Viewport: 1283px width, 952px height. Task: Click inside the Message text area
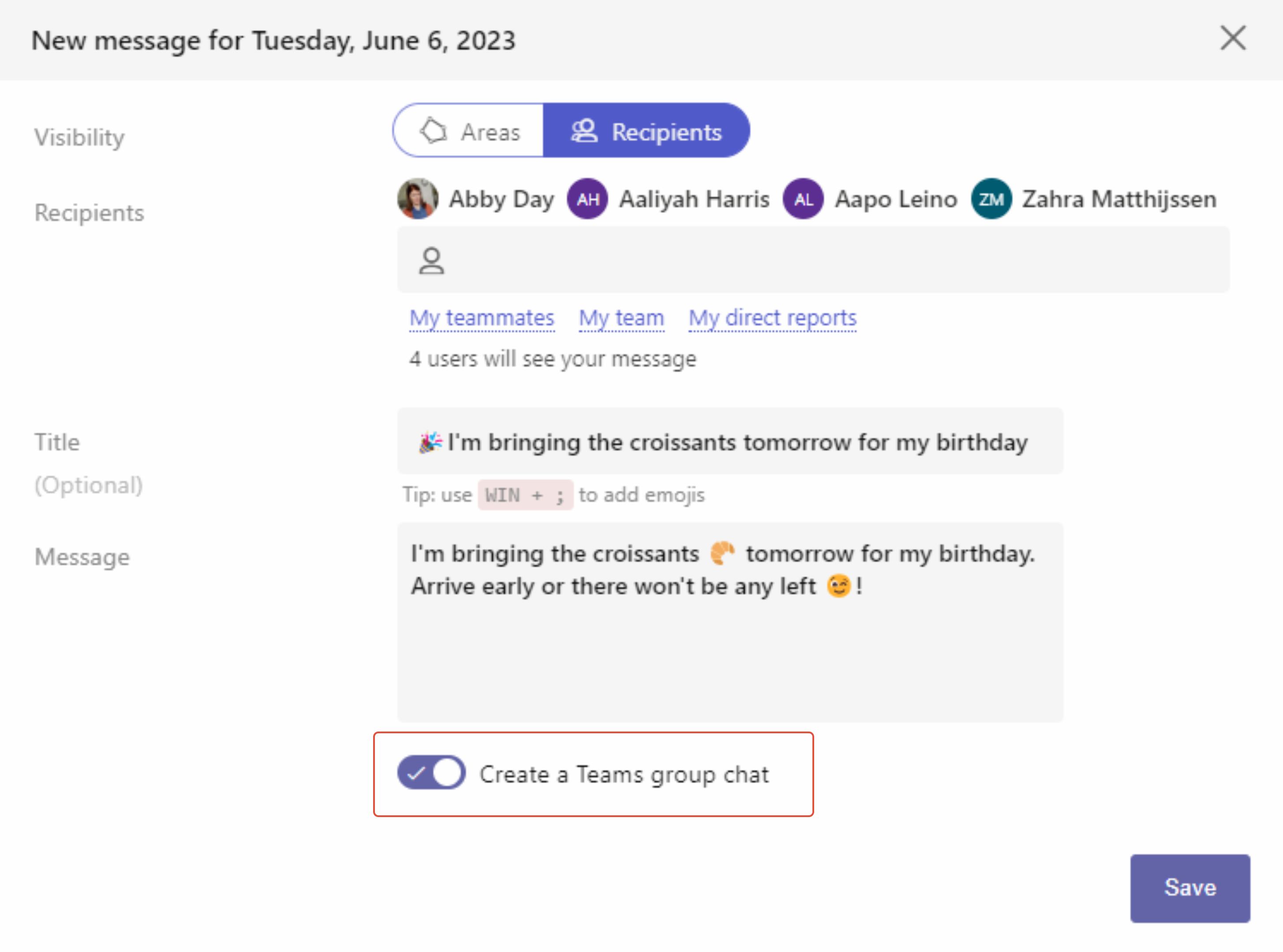(729, 622)
